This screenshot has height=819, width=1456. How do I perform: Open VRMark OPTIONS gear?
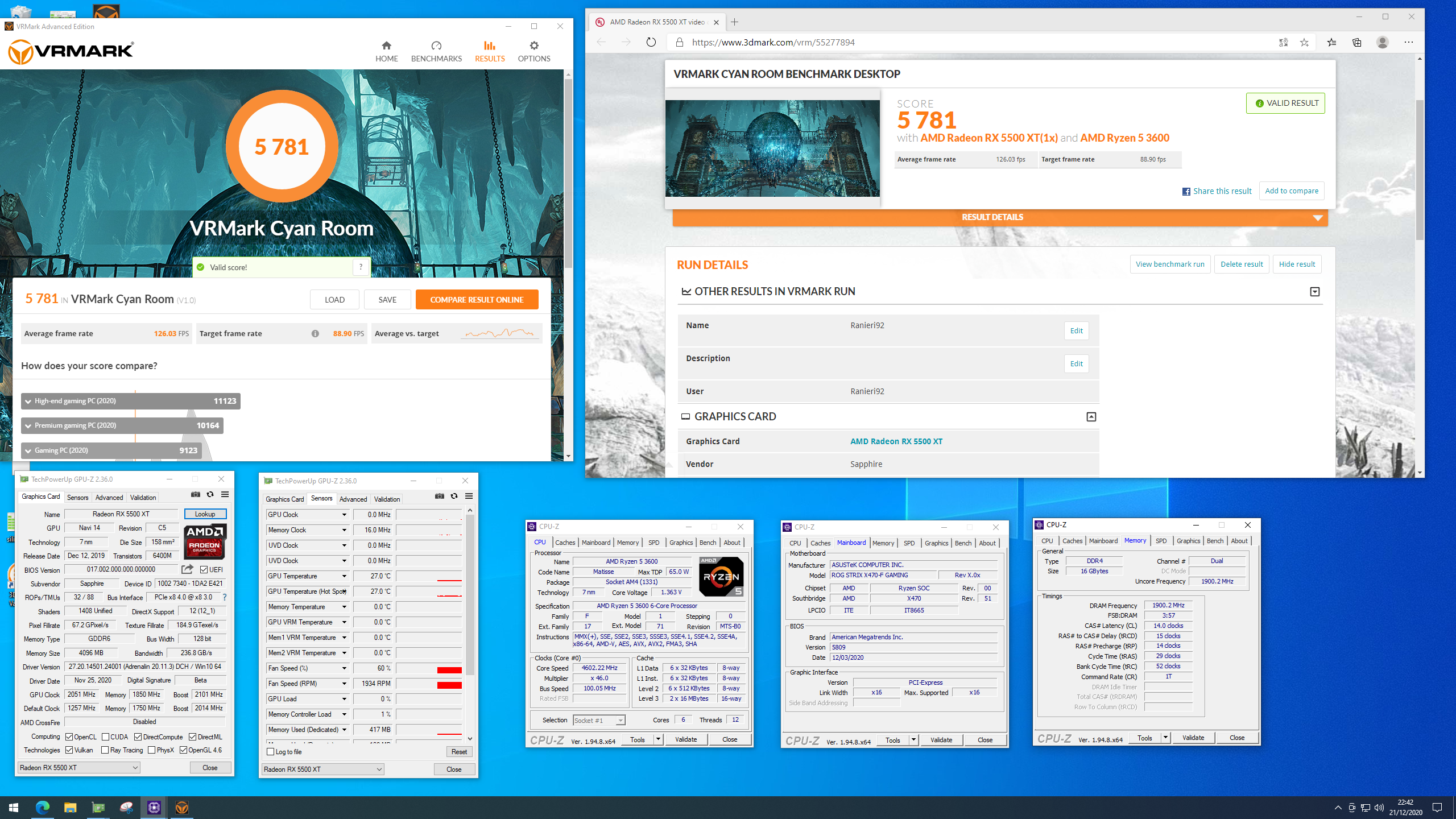(533, 51)
